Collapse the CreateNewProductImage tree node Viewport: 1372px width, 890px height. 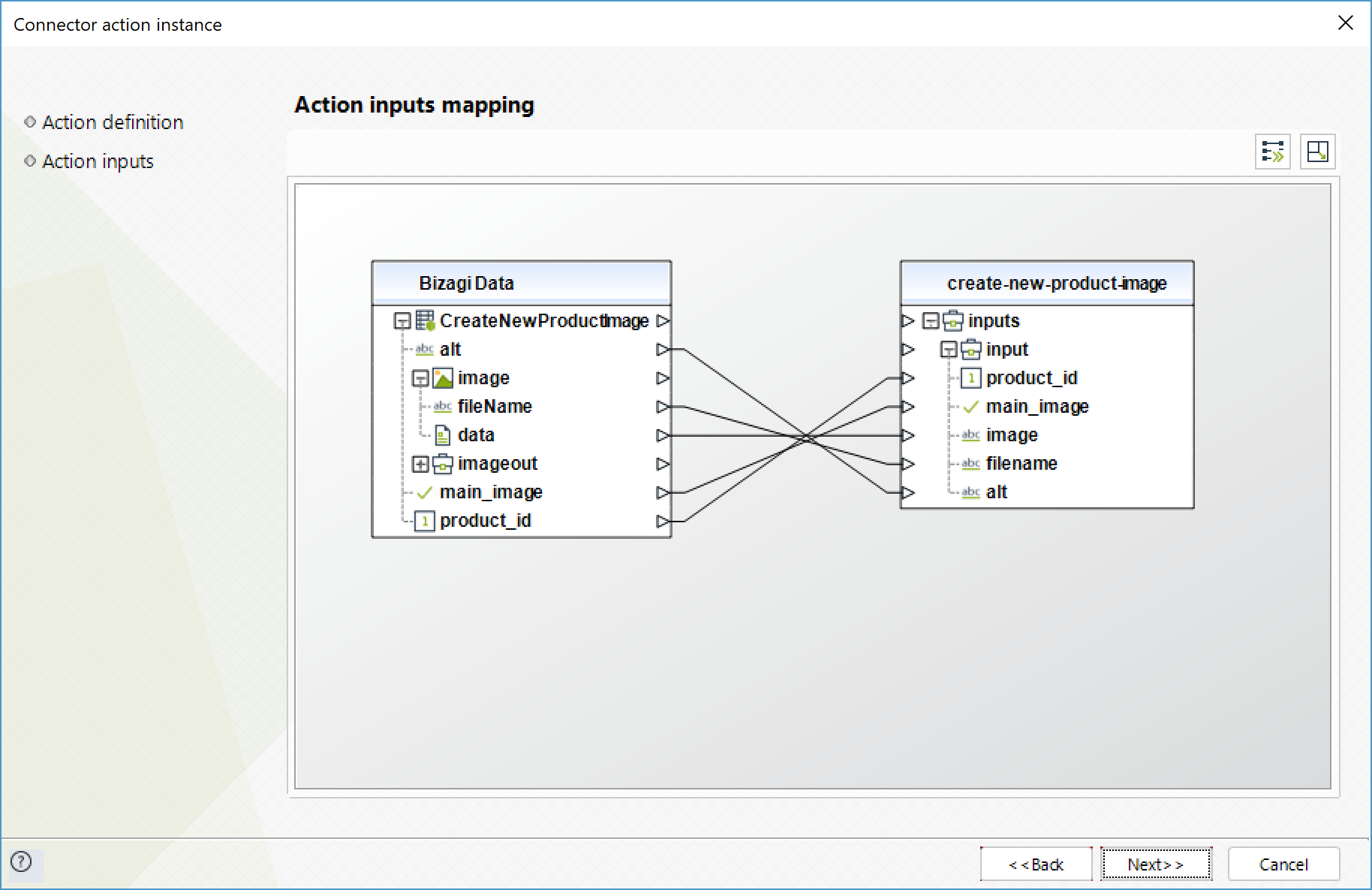[402, 321]
